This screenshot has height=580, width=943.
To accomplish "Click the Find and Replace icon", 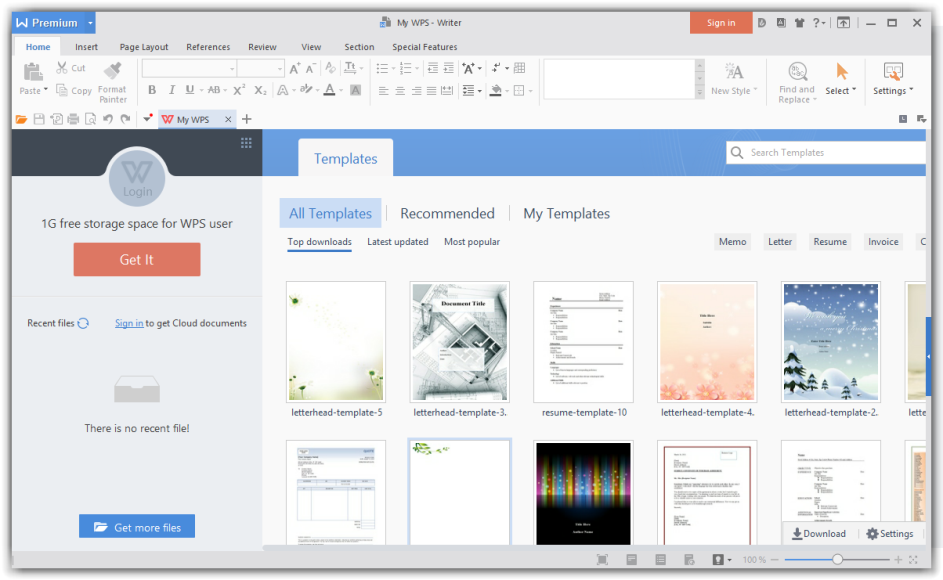I will click(797, 80).
